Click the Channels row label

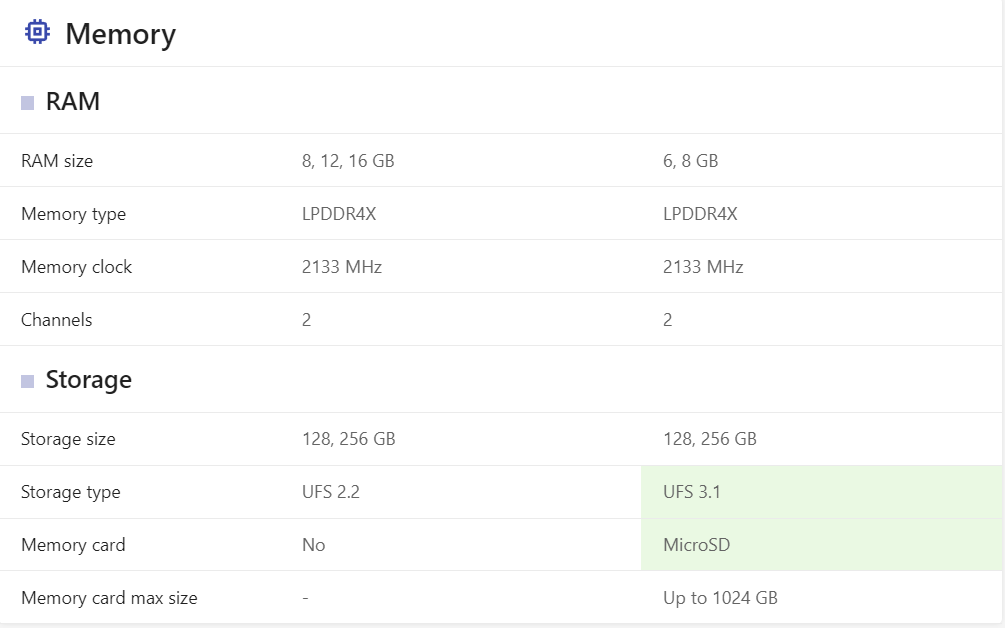(56, 320)
